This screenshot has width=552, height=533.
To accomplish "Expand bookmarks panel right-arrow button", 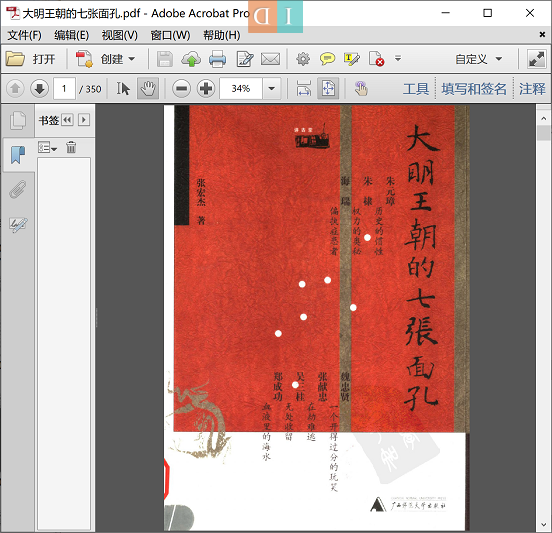I will [x=84, y=120].
